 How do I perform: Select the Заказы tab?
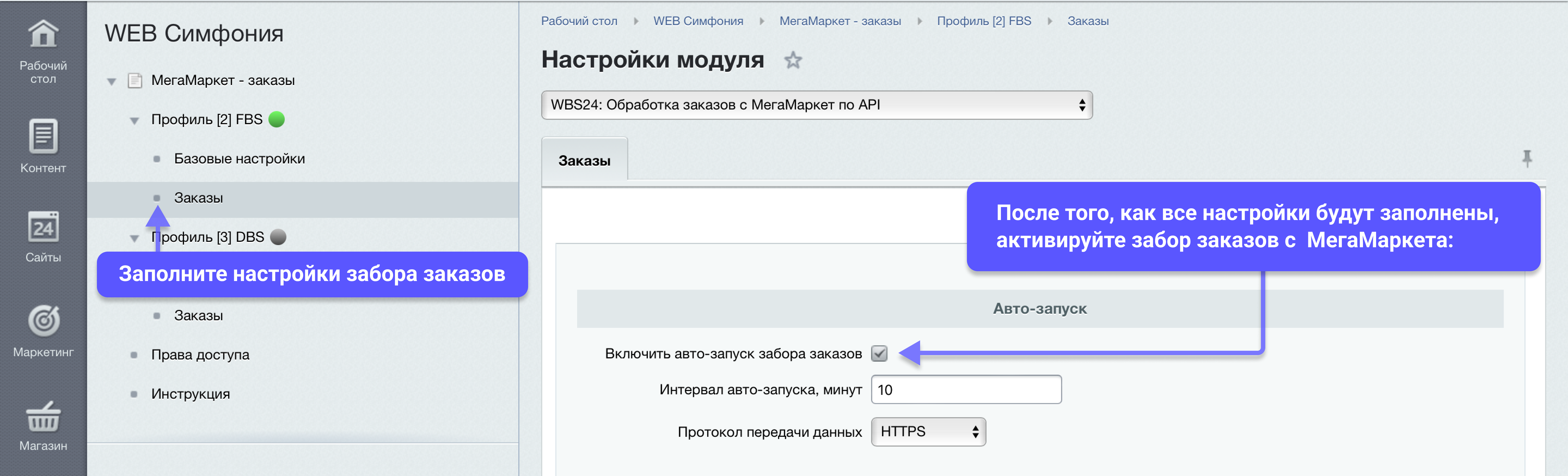click(x=584, y=160)
